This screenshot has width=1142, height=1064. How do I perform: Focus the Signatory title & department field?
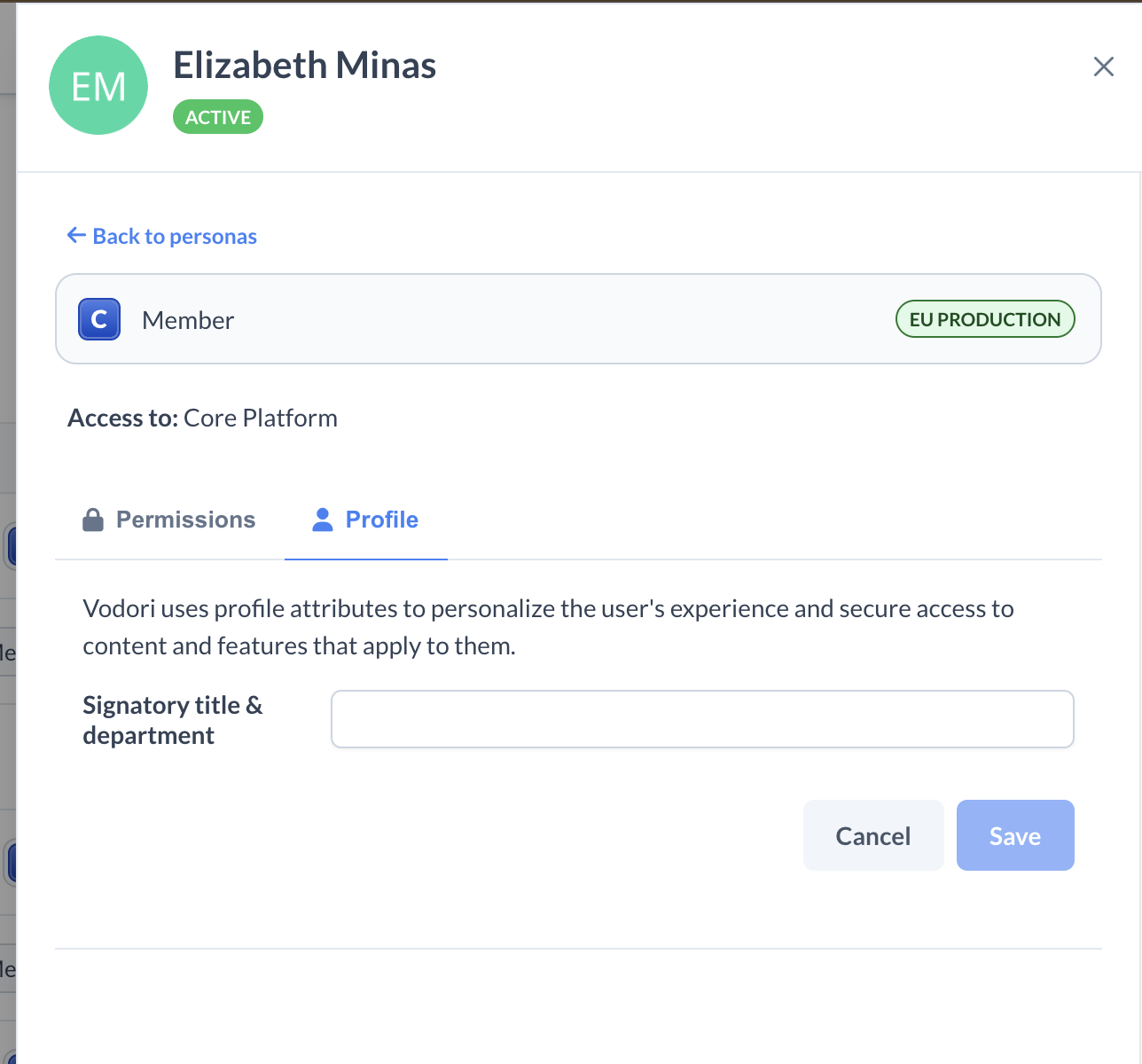(x=701, y=719)
